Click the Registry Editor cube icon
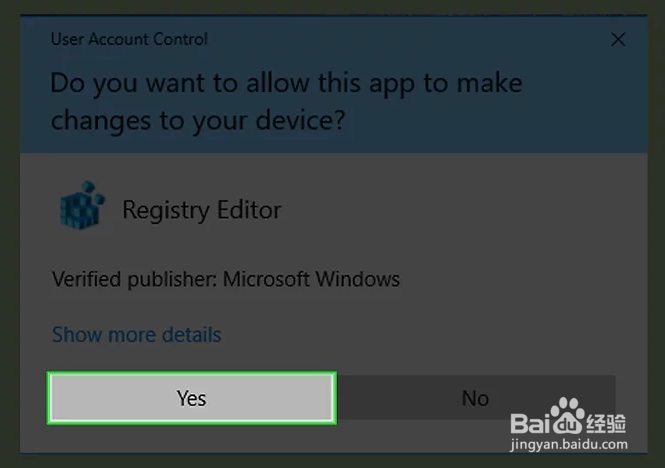Viewport: 665px width, 468px height. click(x=81, y=206)
